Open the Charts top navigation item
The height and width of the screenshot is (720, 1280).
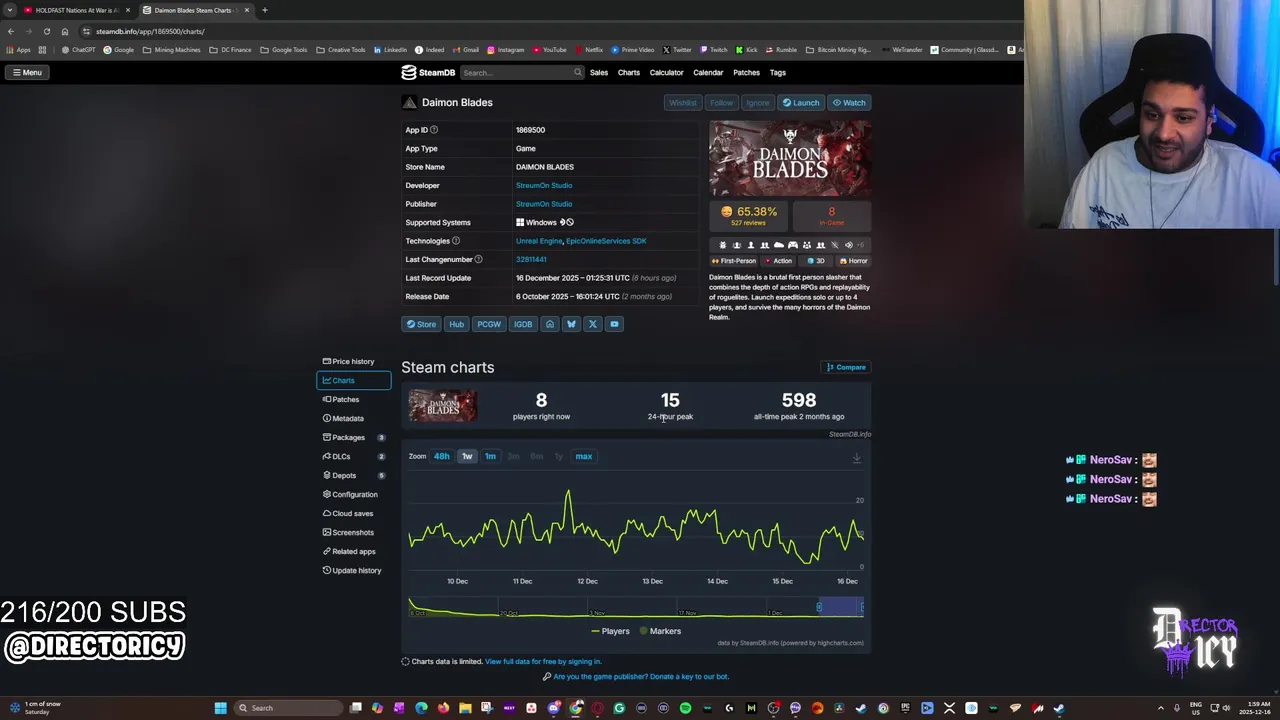point(629,72)
